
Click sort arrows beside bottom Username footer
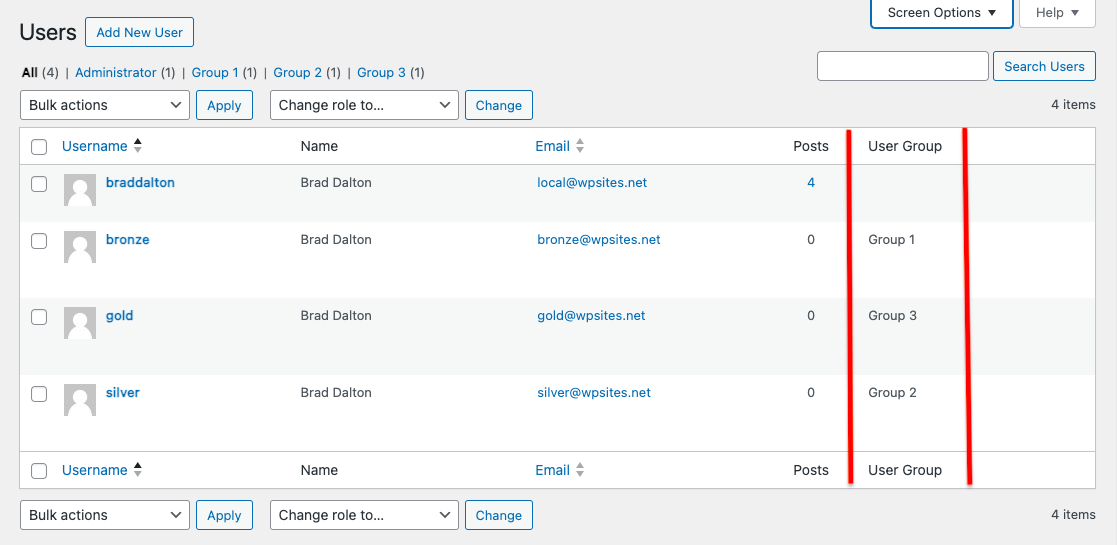point(138,470)
